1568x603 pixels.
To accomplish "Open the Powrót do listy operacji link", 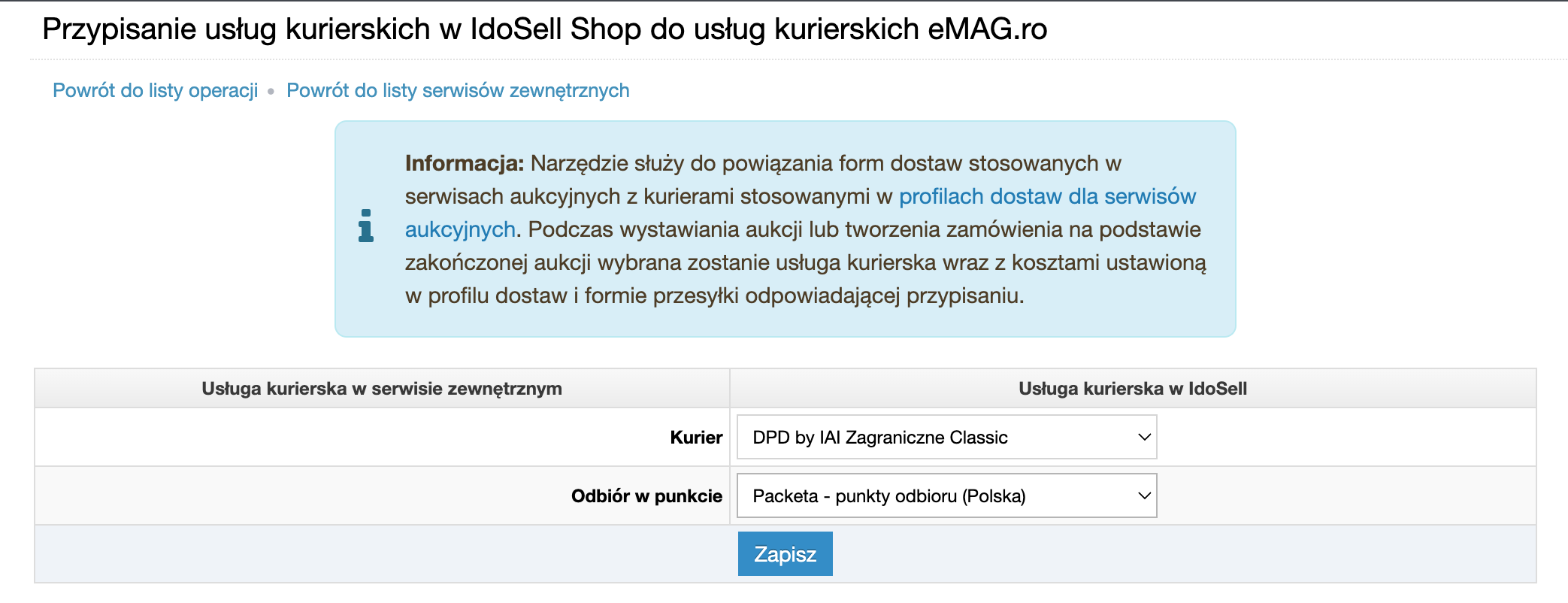I will (156, 90).
